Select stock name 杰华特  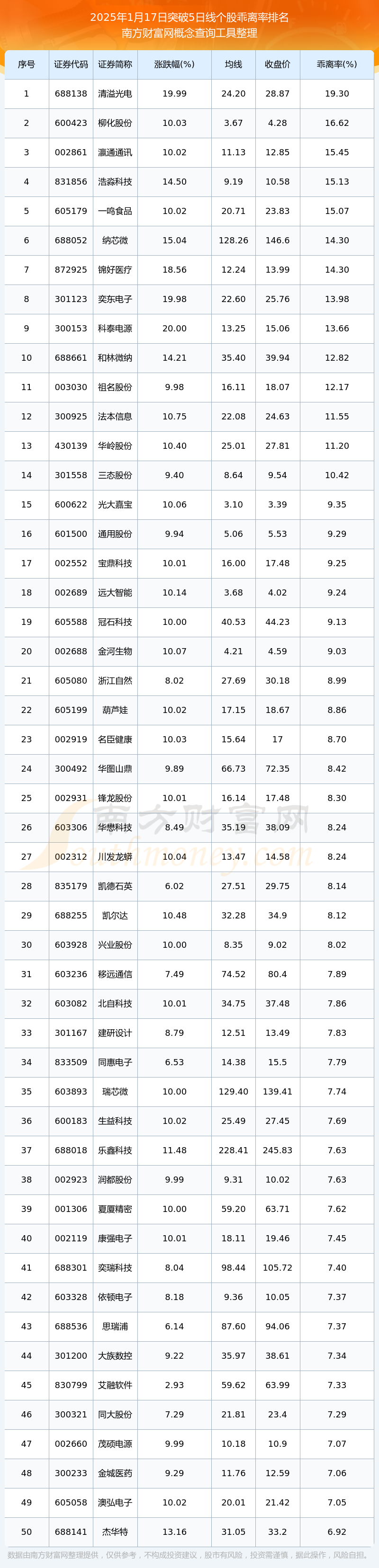pyautogui.click(x=115, y=1532)
